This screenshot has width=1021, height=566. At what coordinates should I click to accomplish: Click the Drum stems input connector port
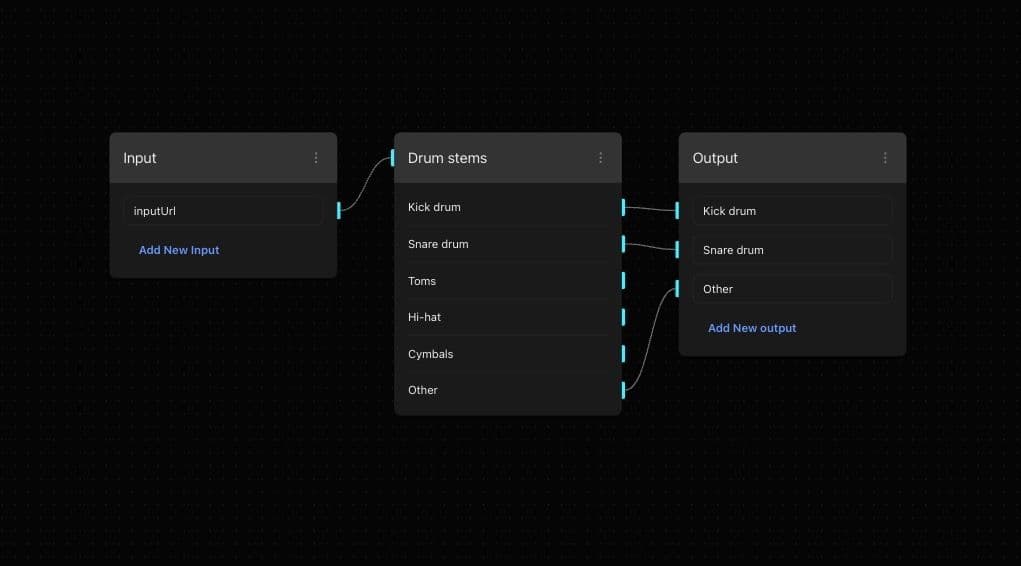[393, 158]
